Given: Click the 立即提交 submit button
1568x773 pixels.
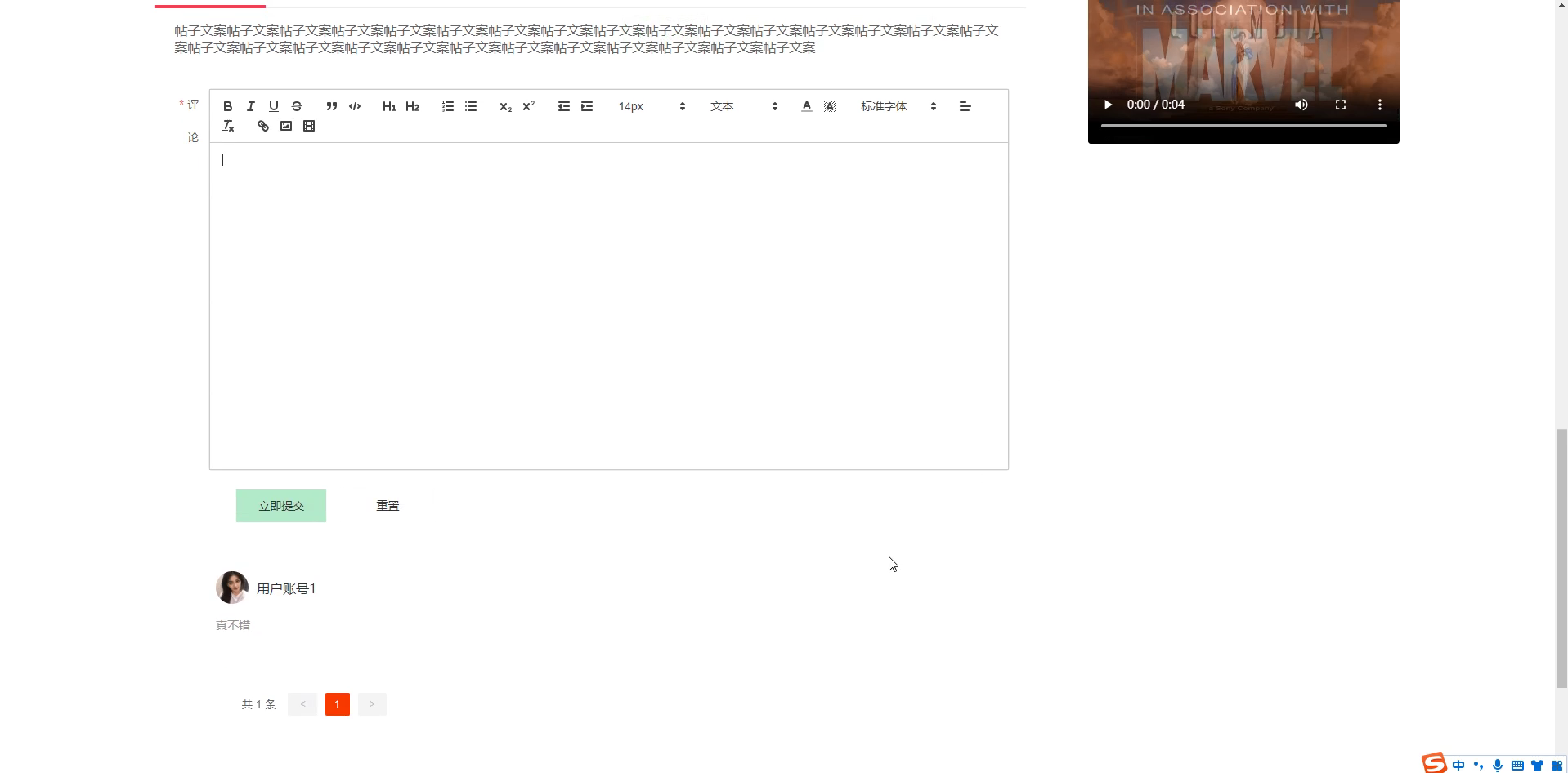Looking at the screenshot, I should click(x=280, y=505).
